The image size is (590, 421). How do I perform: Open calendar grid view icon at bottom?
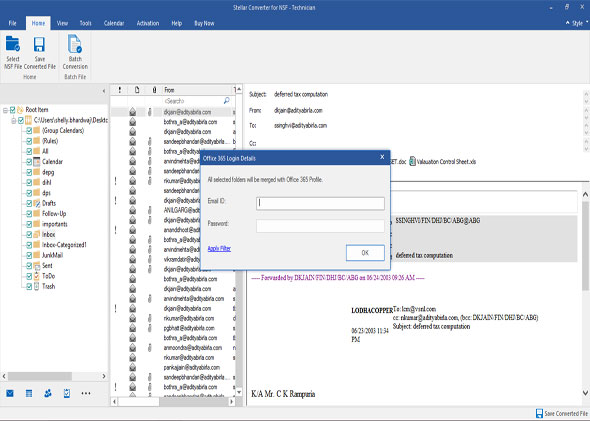click(x=29, y=394)
